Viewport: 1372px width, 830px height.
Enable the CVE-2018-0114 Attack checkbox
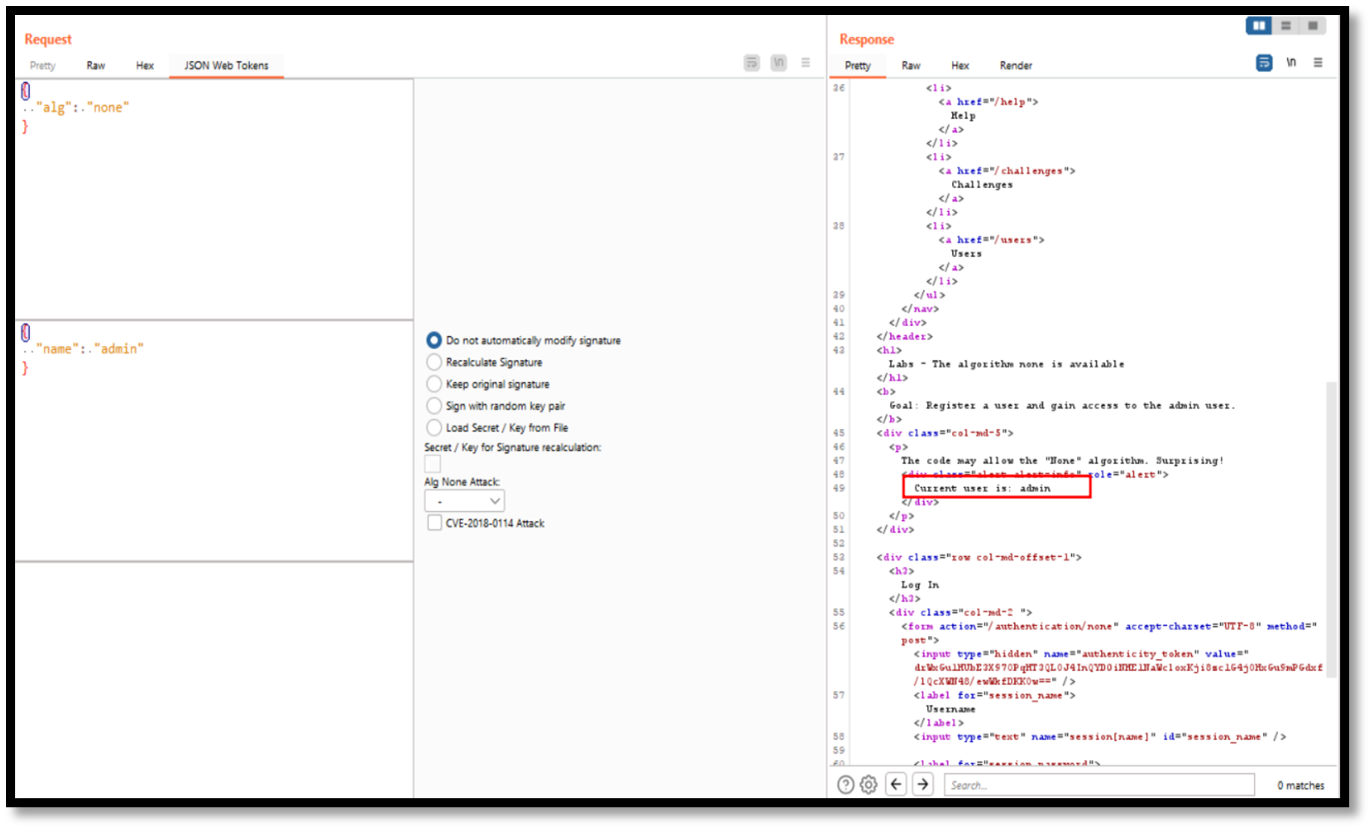[434, 523]
